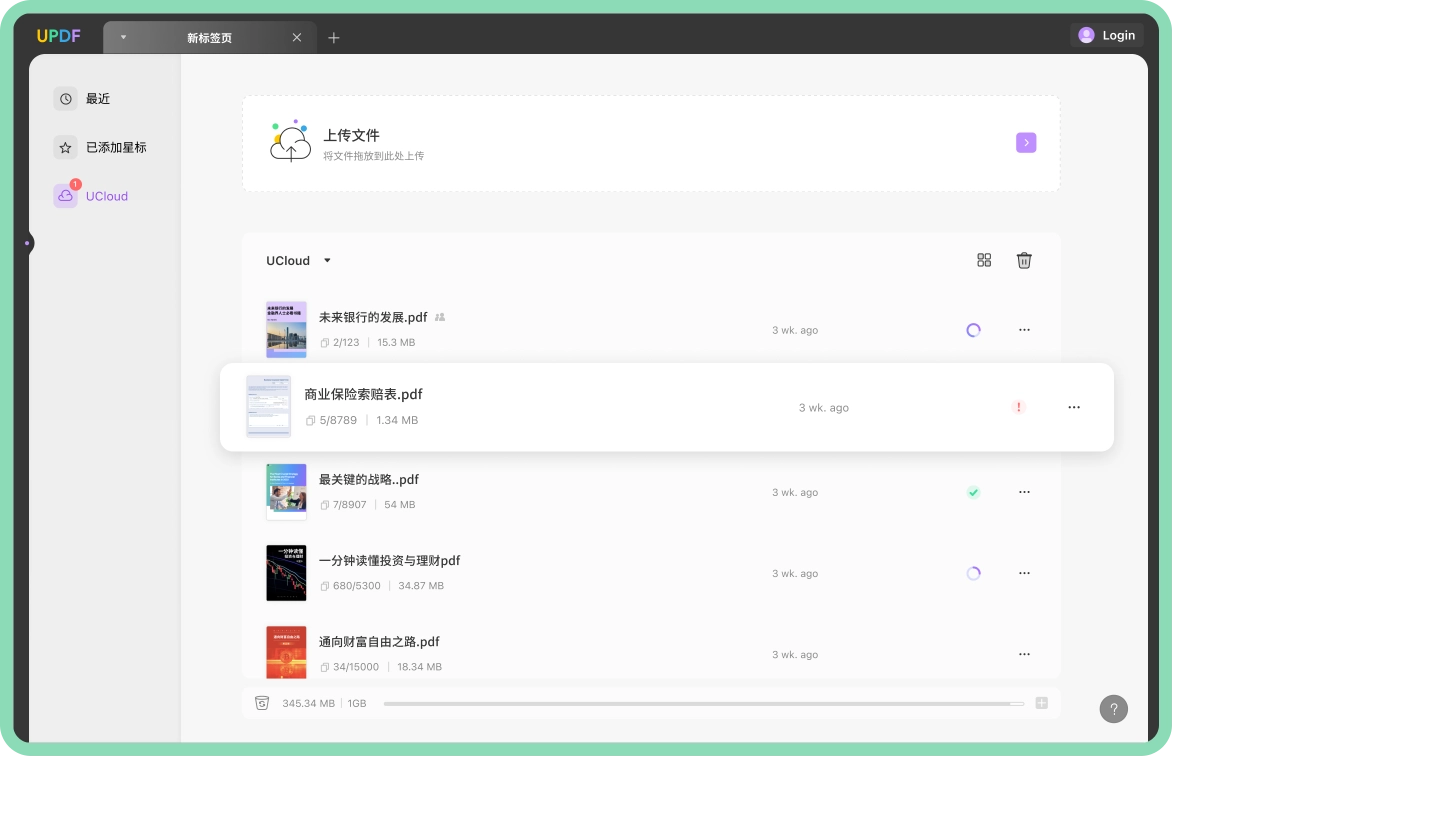Open thumbnail of 最关键的战略..pdf

[x=286, y=492]
